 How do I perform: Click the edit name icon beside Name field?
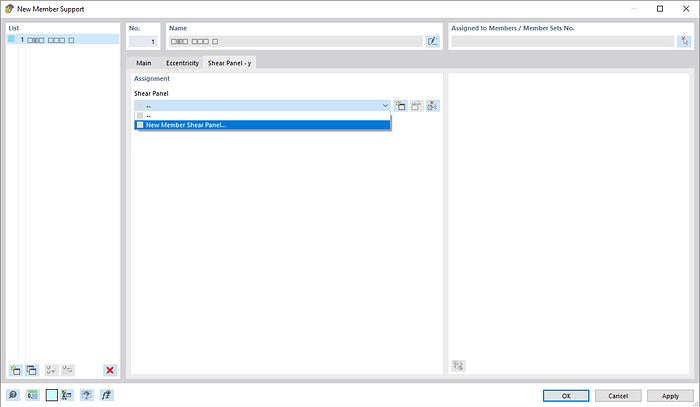point(433,42)
